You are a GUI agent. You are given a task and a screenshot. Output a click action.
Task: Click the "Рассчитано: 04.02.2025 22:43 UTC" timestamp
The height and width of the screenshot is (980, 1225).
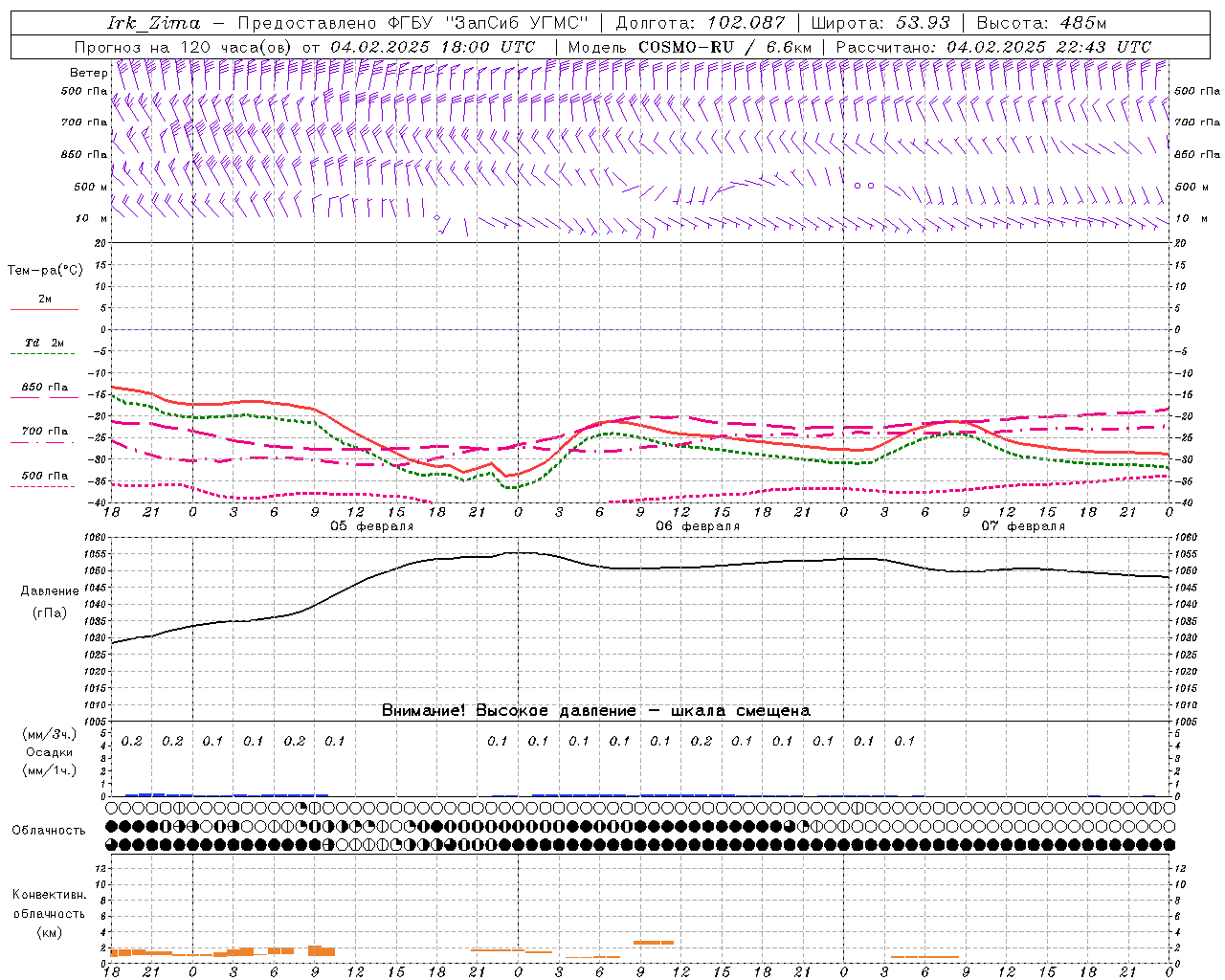(x=993, y=47)
